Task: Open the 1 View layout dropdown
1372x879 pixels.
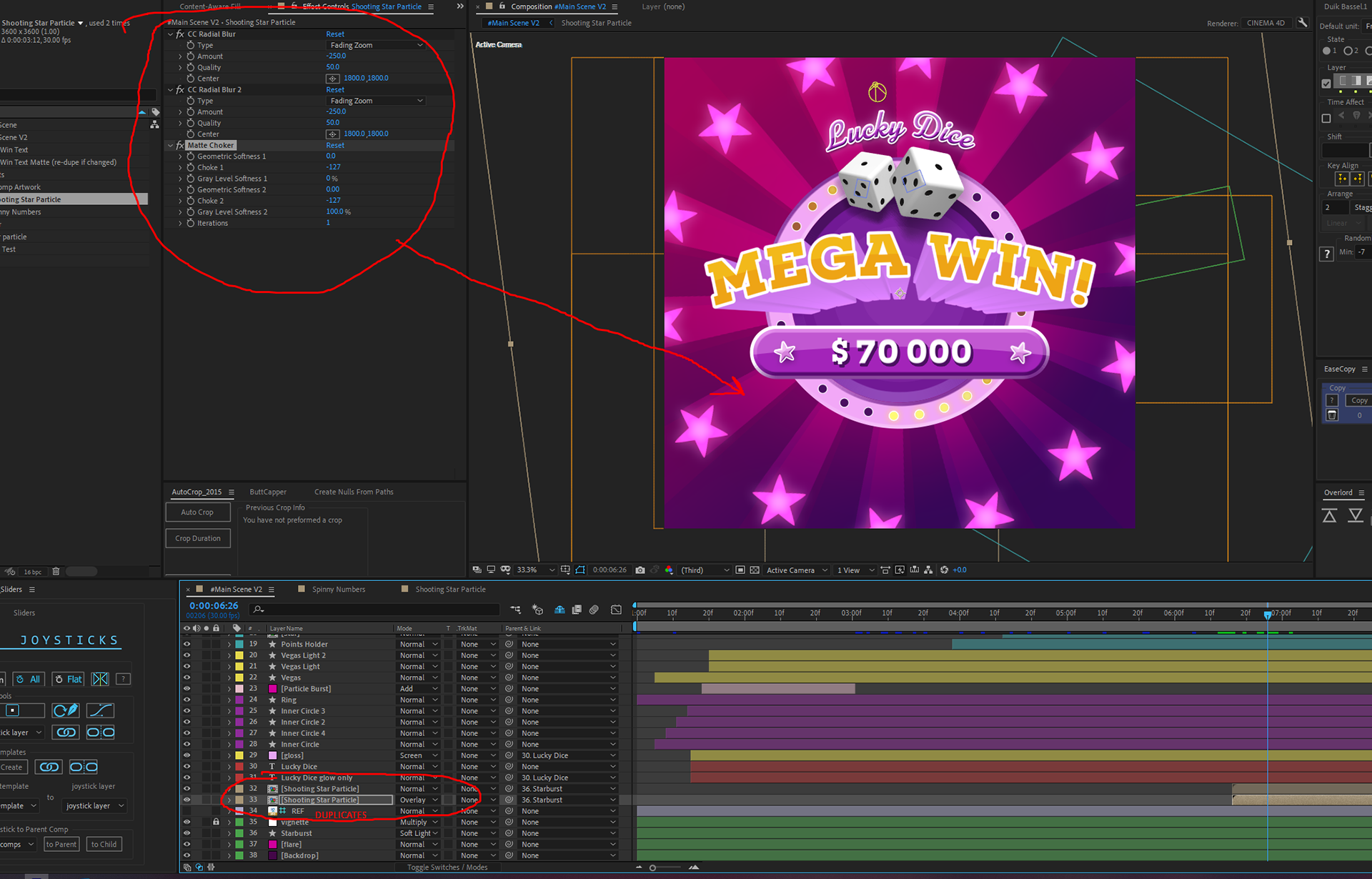Action: (855, 570)
